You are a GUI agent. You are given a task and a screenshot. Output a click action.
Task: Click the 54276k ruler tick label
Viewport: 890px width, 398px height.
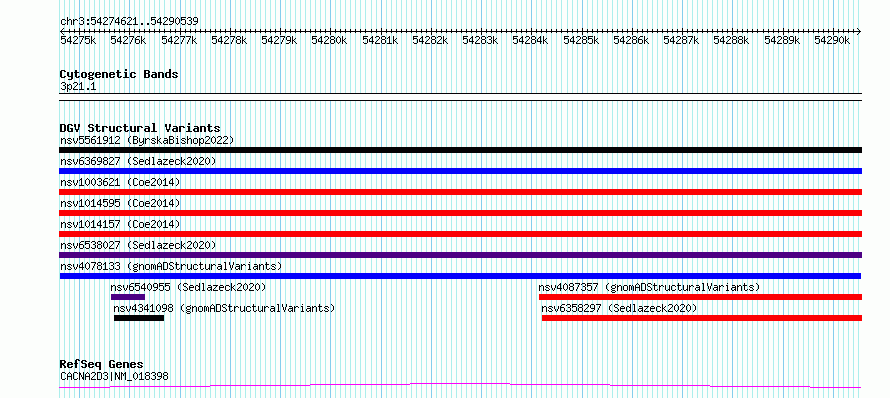pos(128,40)
